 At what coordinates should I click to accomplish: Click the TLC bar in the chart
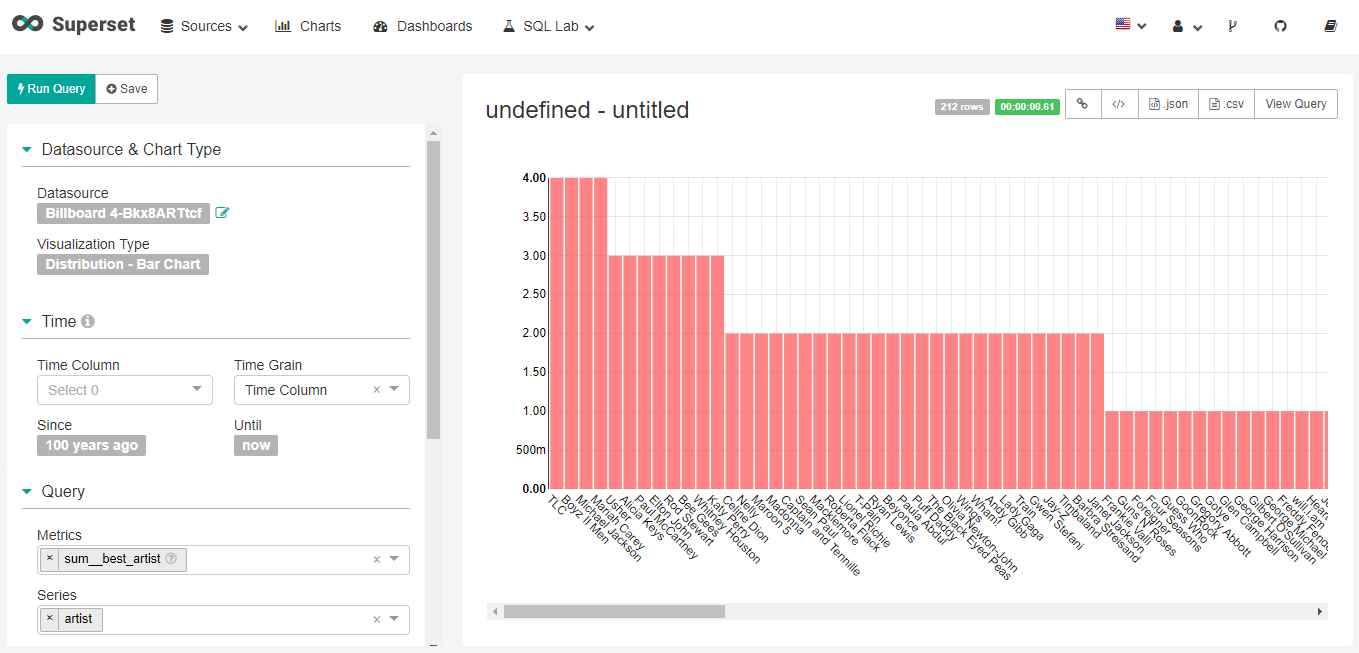[557, 333]
